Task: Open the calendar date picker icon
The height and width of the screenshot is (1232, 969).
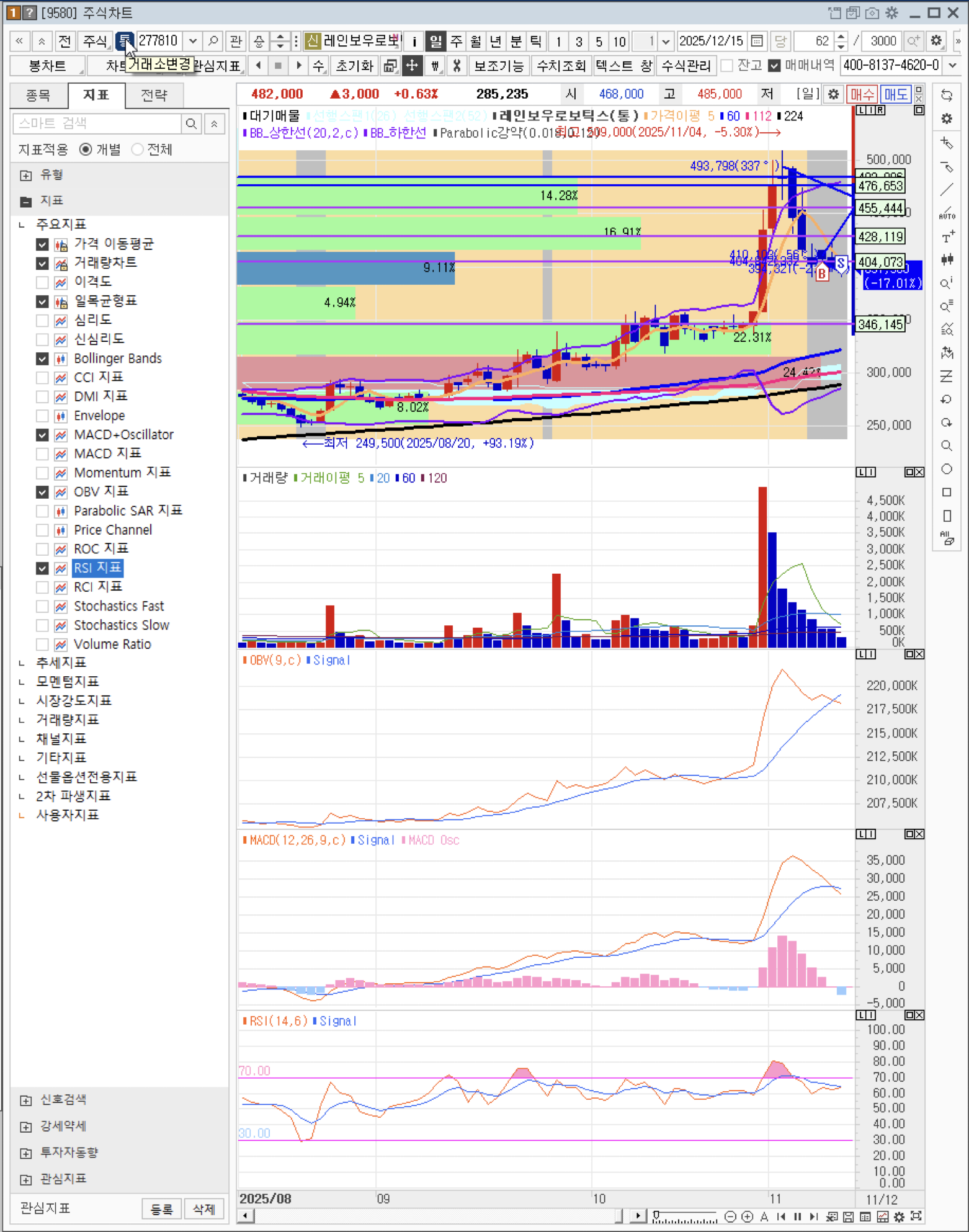Action: [757, 41]
